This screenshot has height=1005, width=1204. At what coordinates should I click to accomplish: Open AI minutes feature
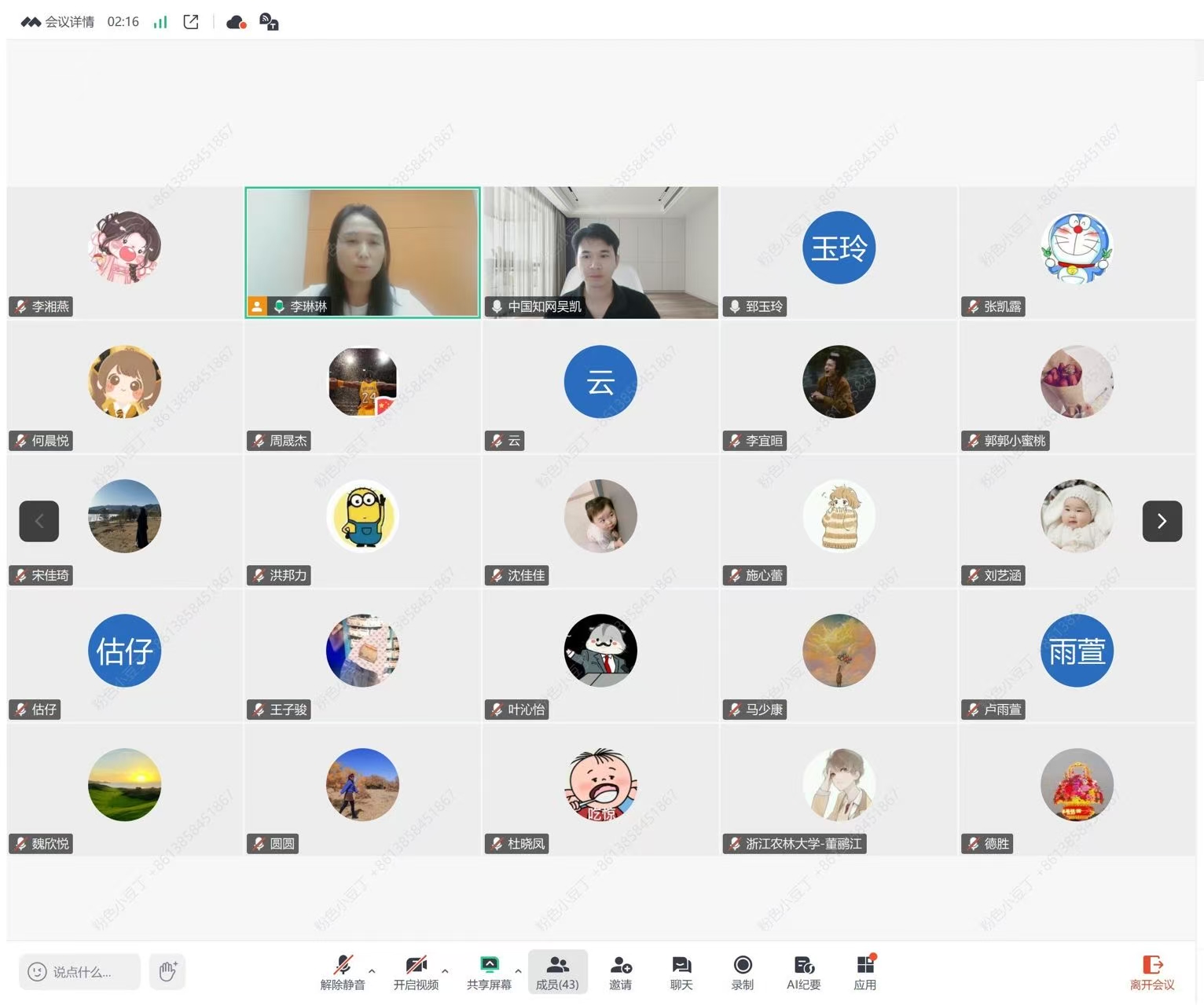(x=803, y=972)
